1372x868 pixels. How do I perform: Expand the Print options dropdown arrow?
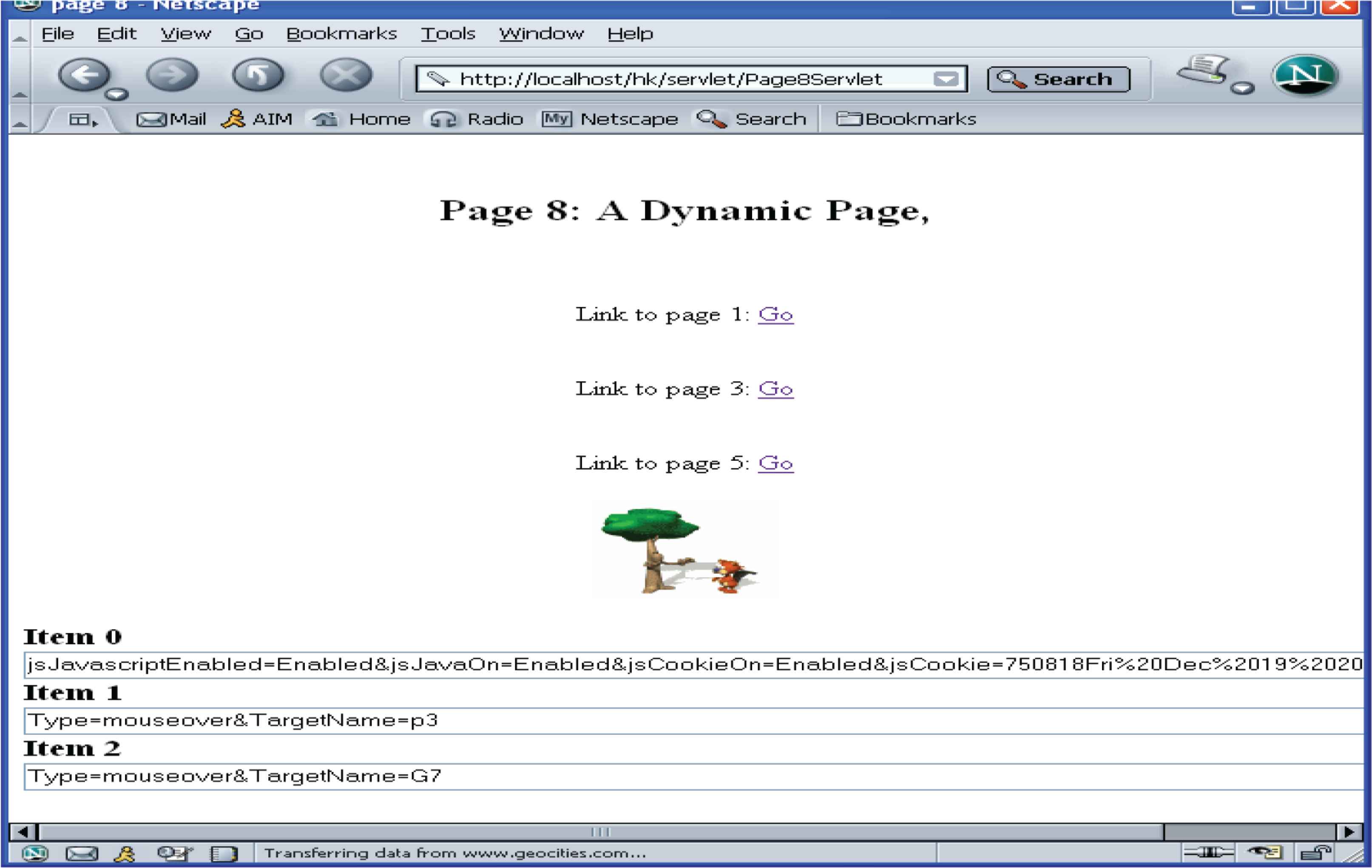point(1243,88)
